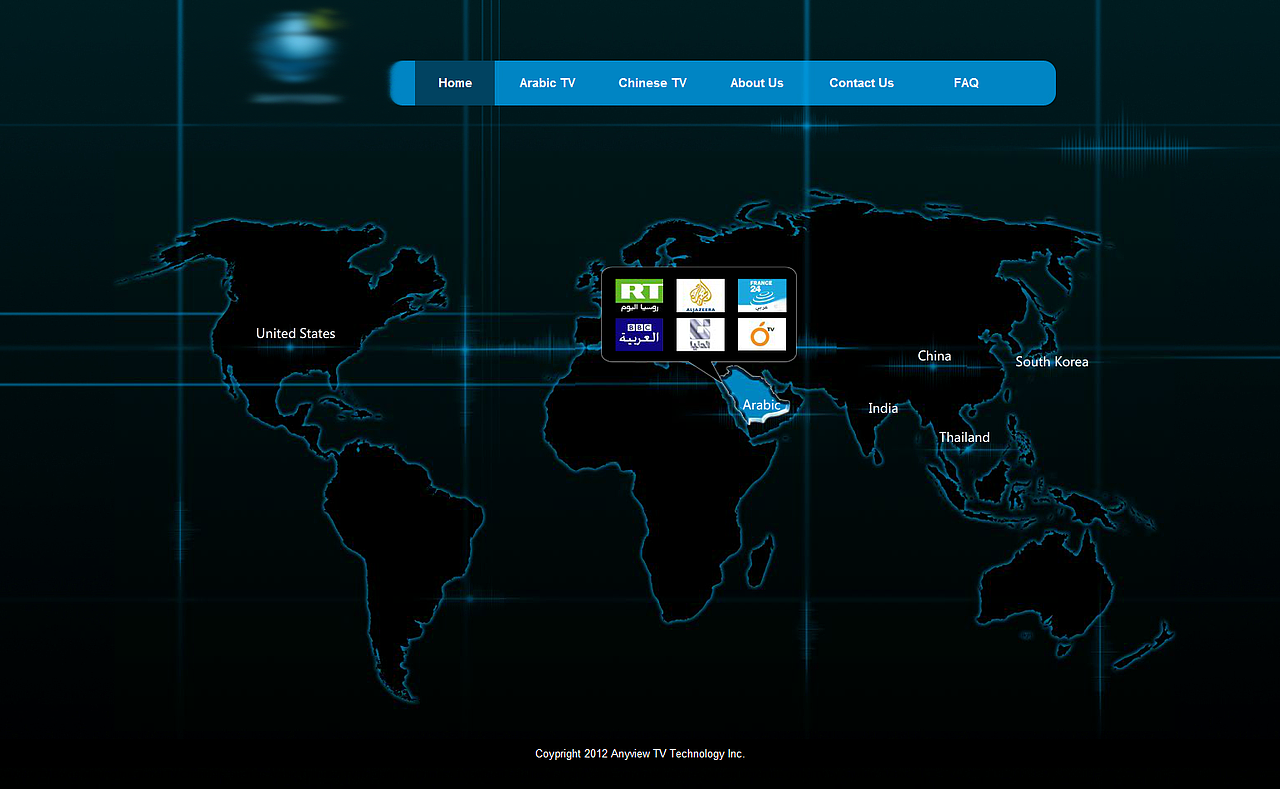Open the France 24 channel logo
Viewport: 1280px width, 789px height.
(762, 296)
